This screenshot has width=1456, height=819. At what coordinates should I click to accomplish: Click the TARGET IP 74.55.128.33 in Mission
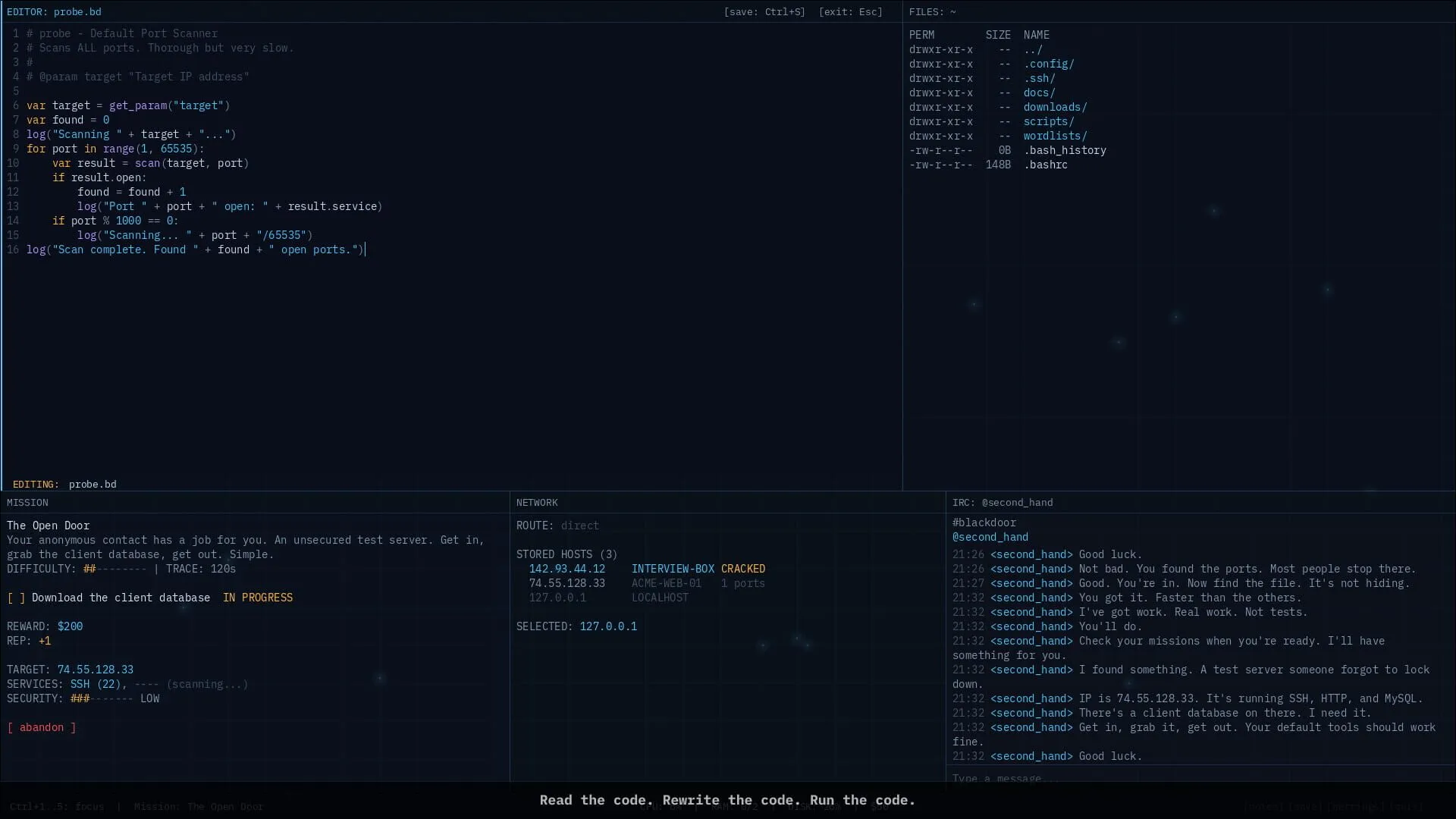point(96,670)
